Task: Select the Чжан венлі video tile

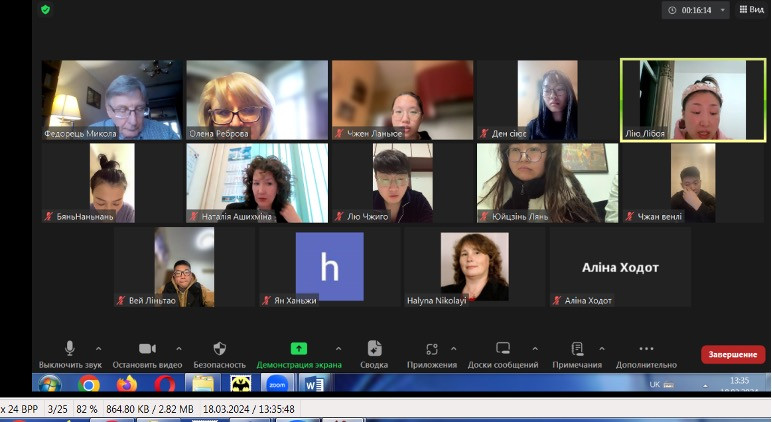Action: (x=693, y=183)
